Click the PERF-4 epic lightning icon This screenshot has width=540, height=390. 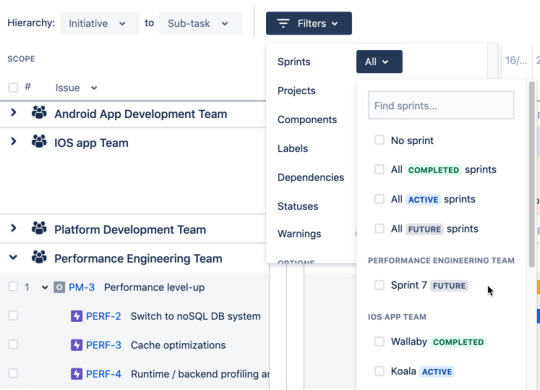pos(76,374)
